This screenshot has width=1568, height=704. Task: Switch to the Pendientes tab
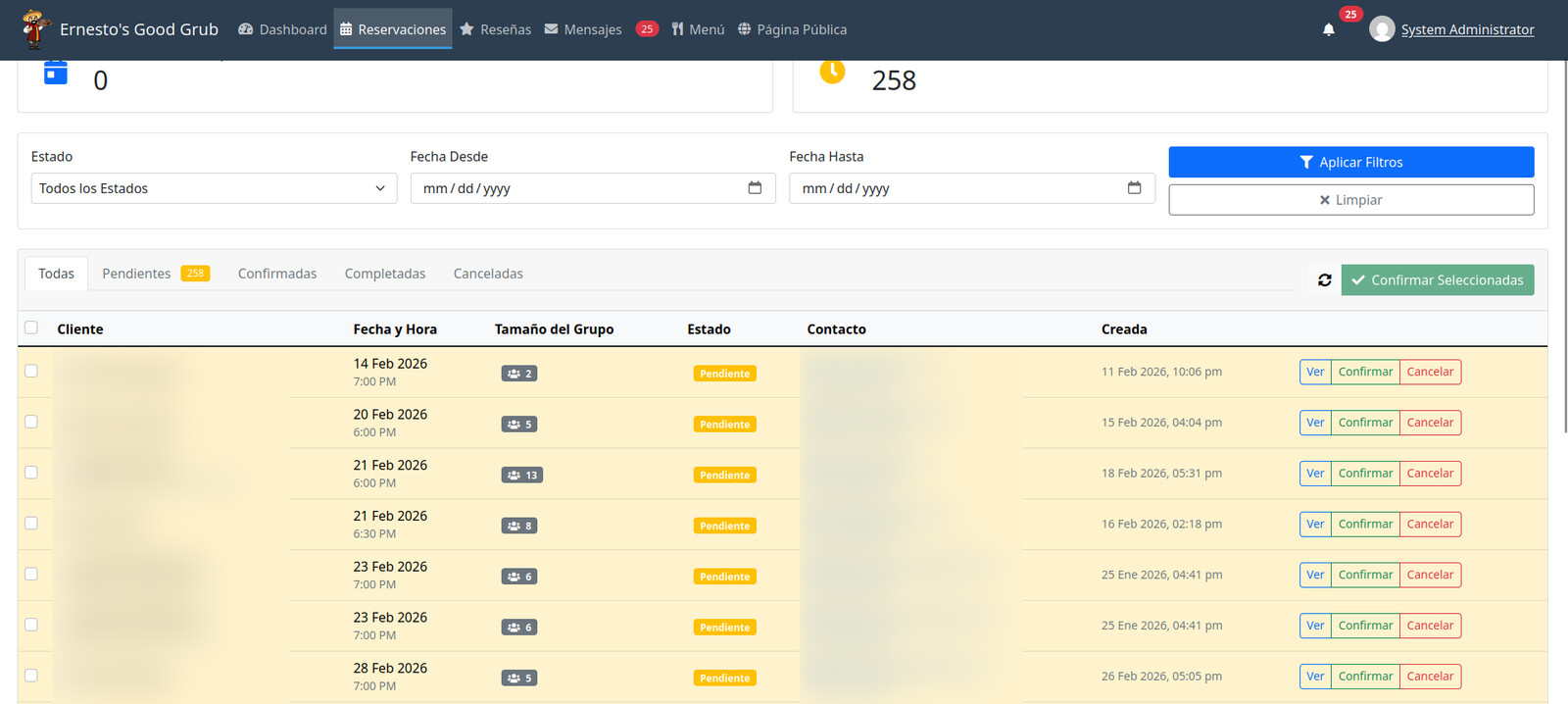tap(156, 274)
